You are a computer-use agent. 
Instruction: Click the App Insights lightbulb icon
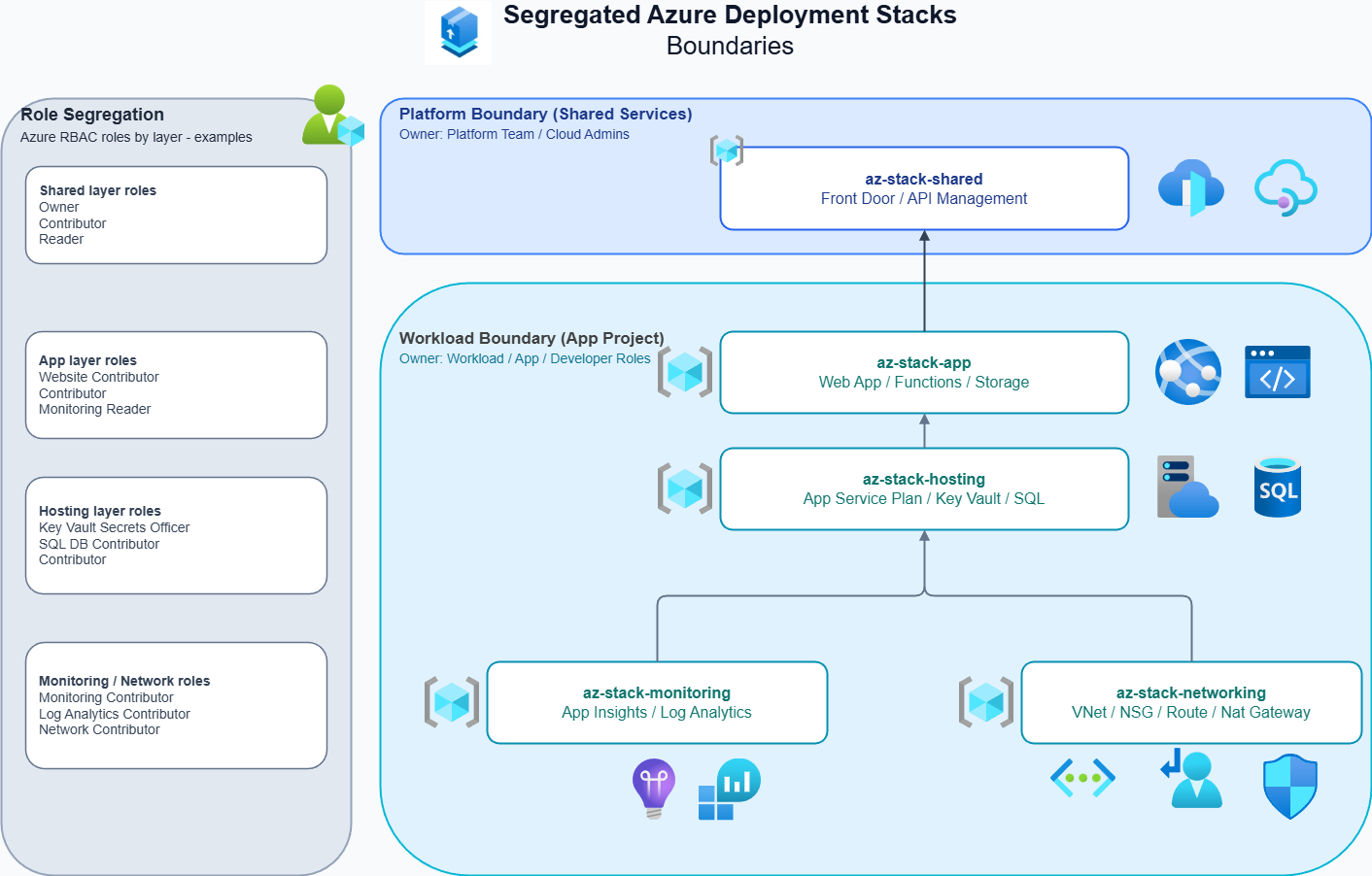point(653,788)
